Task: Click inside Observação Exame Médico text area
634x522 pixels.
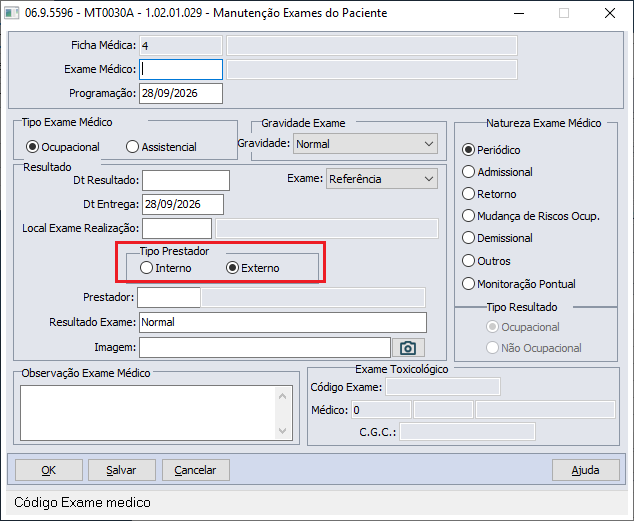Action: (148, 413)
